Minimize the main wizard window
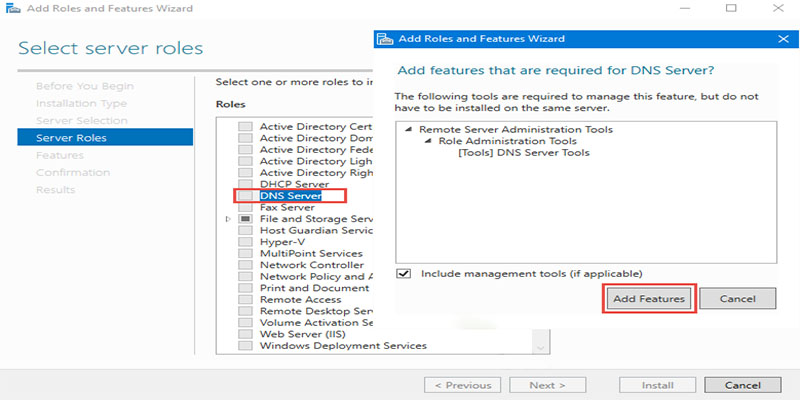This screenshot has width=800, height=400. pyautogui.click(x=686, y=8)
